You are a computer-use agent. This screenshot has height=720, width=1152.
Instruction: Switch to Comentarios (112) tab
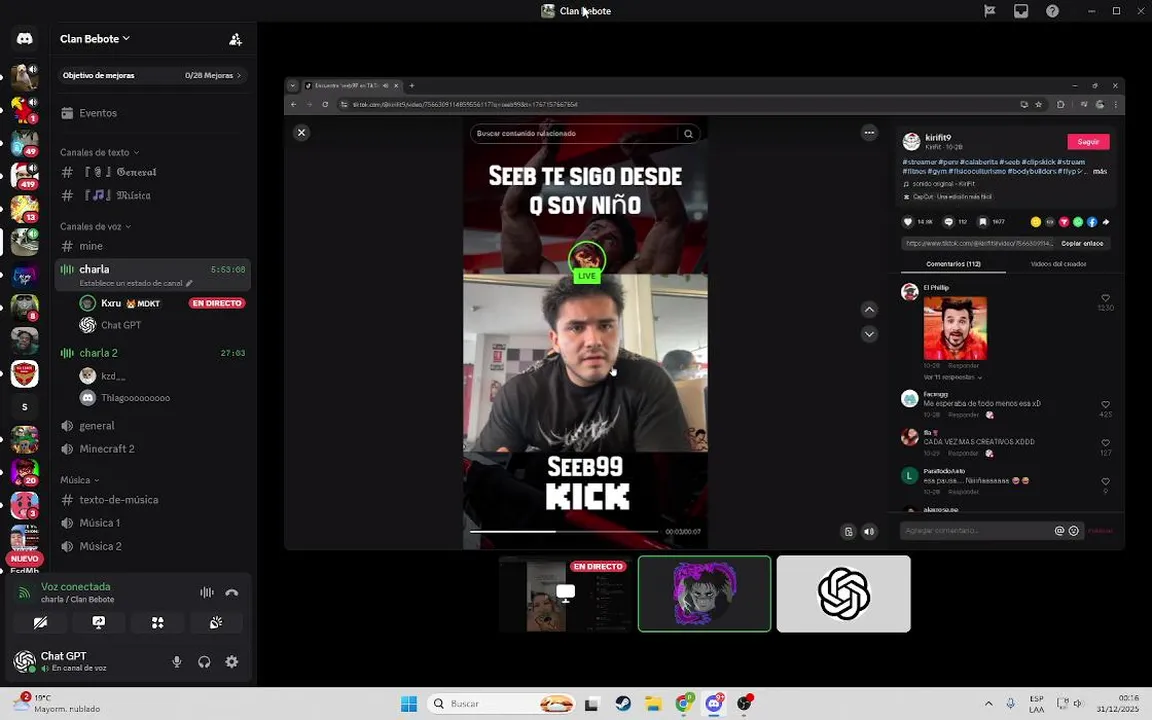click(953, 264)
